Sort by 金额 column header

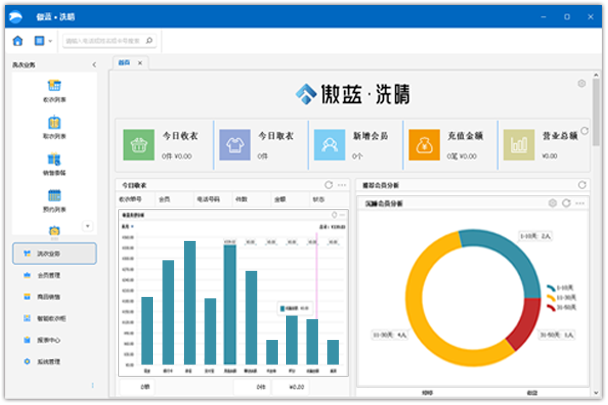coord(280,199)
